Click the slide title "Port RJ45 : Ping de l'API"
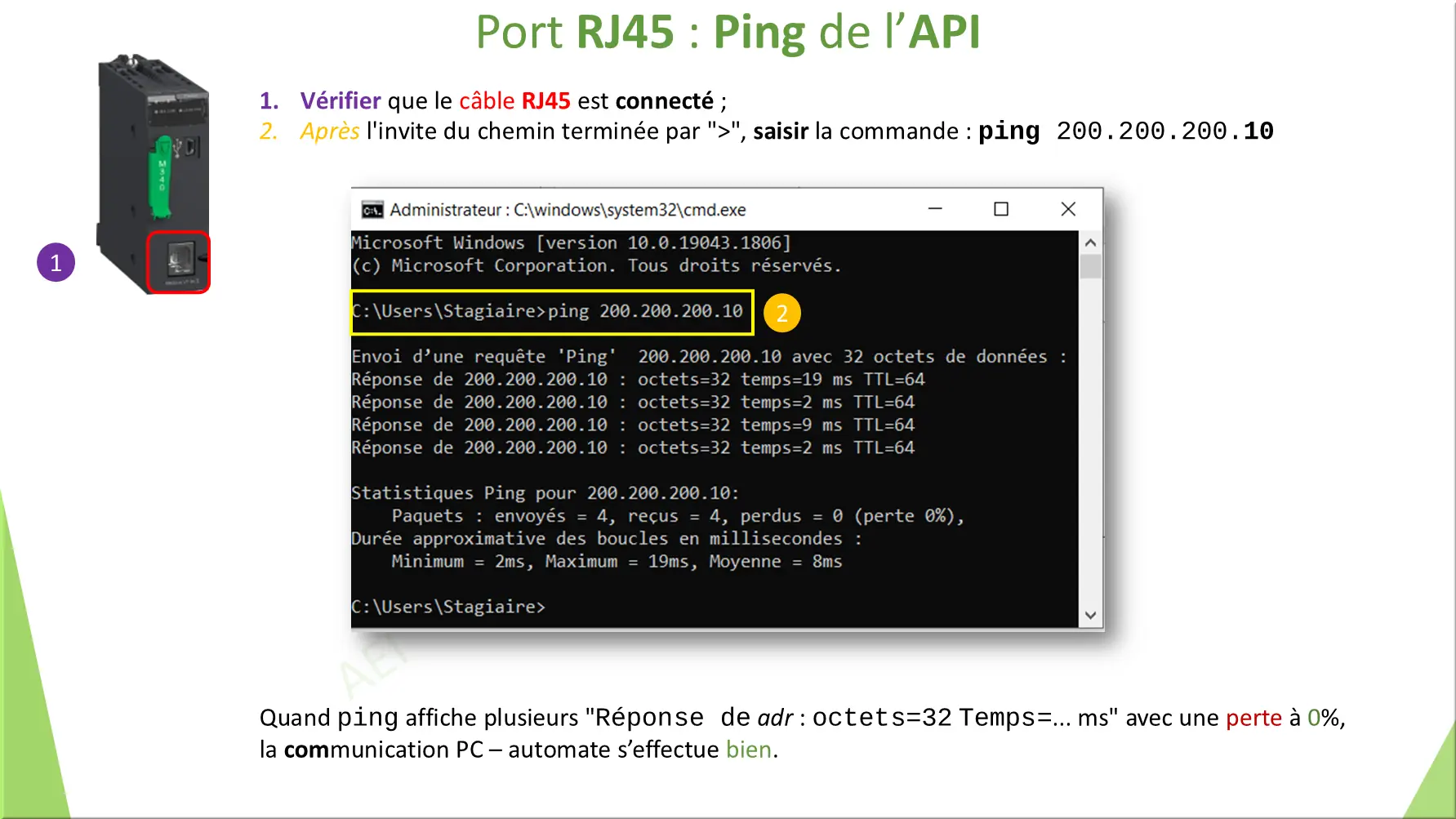The width and height of the screenshot is (1456, 819). 728,33
